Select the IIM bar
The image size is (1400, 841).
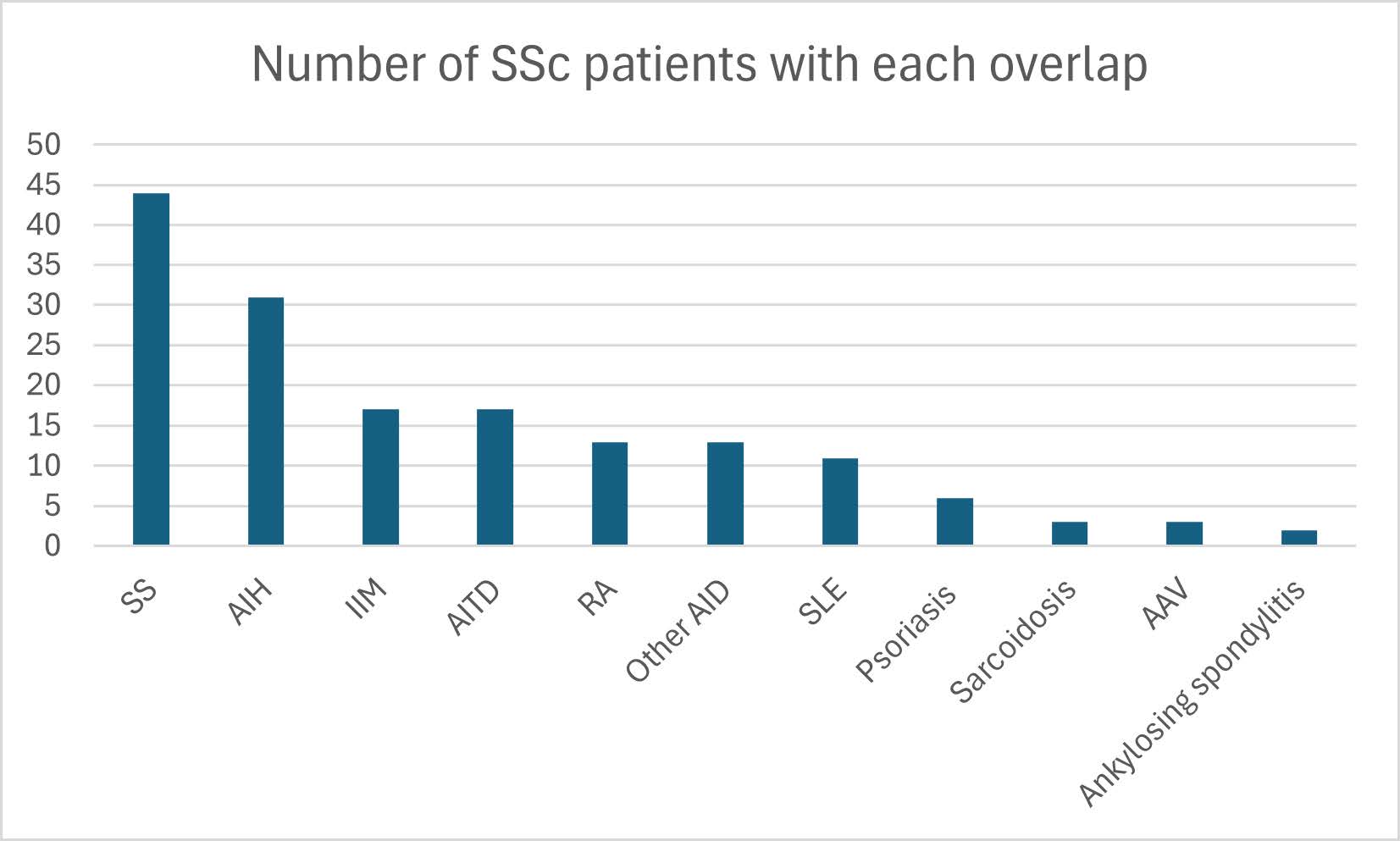click(x=380, y=477)
